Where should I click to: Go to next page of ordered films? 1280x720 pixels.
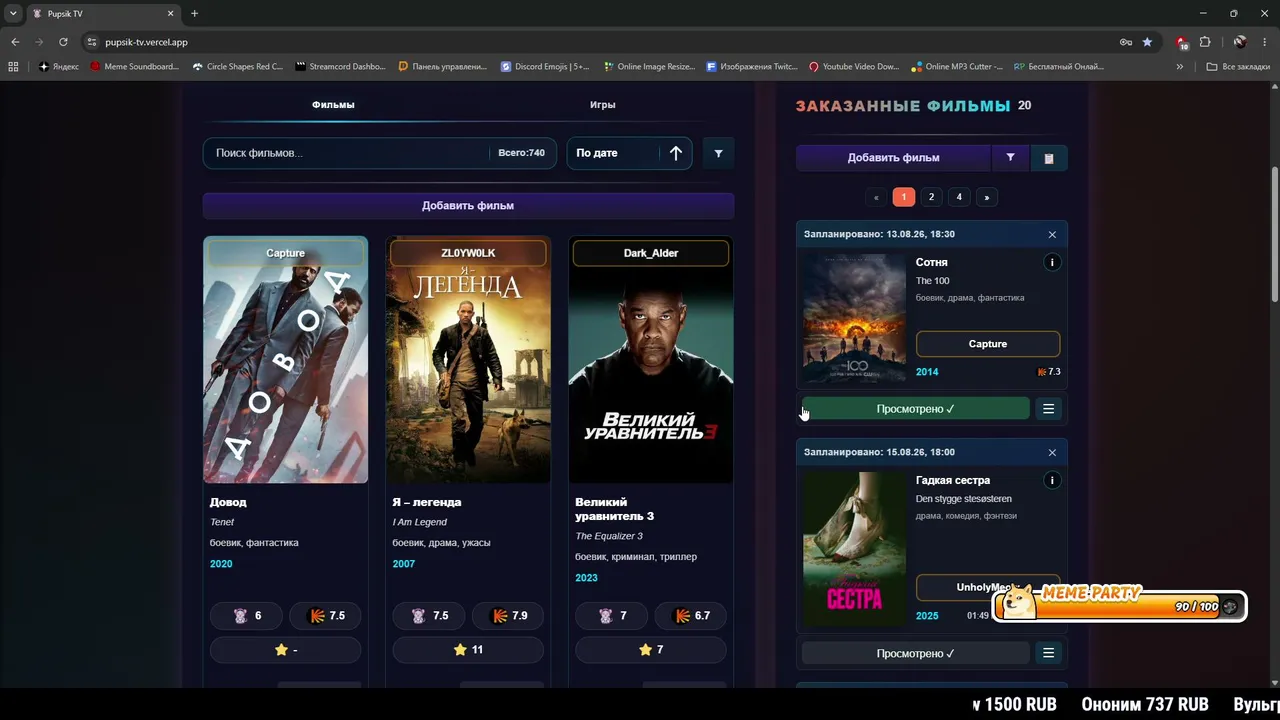point(987,197)
